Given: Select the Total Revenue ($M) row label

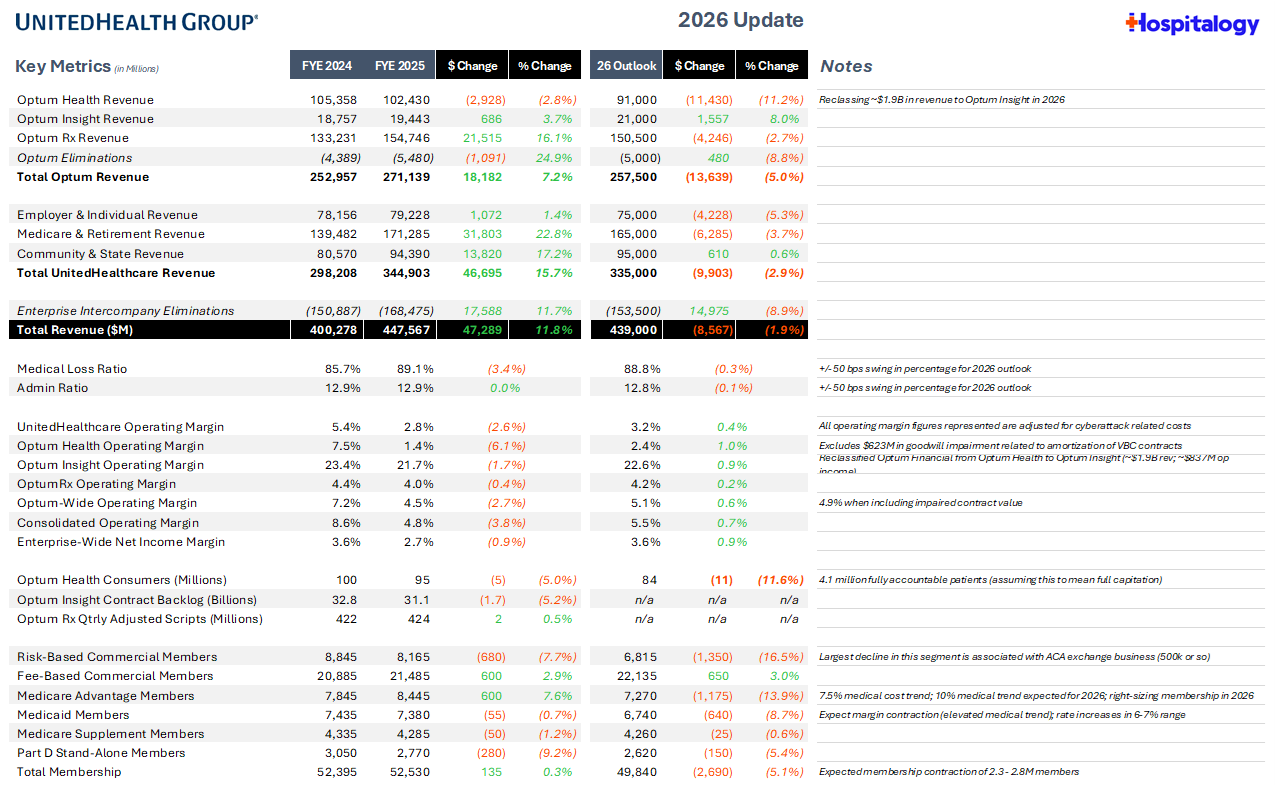Looking at the screenshot, I should click(76, 330).
